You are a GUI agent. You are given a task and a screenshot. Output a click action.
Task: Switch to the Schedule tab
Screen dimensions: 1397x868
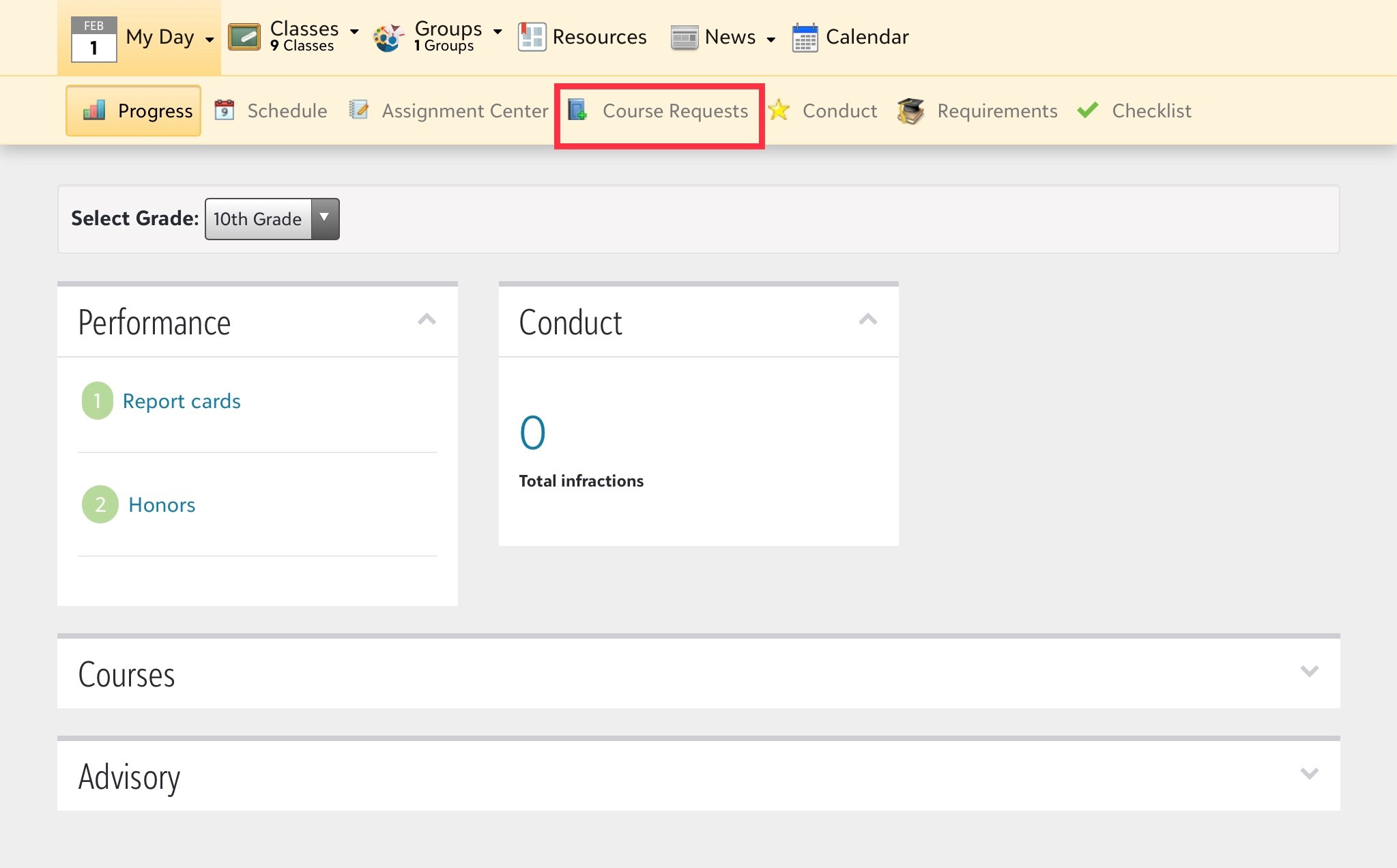click(271, 111)
